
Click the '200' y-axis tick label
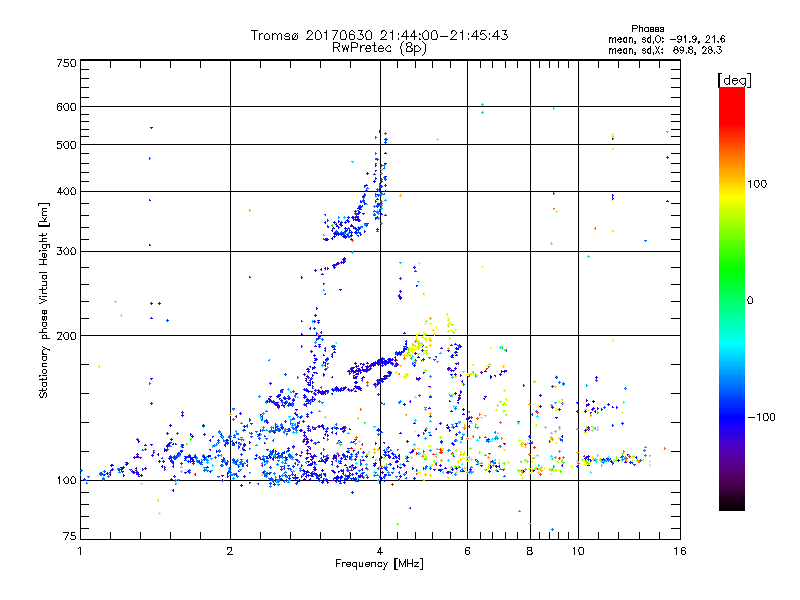click(66, 336)
